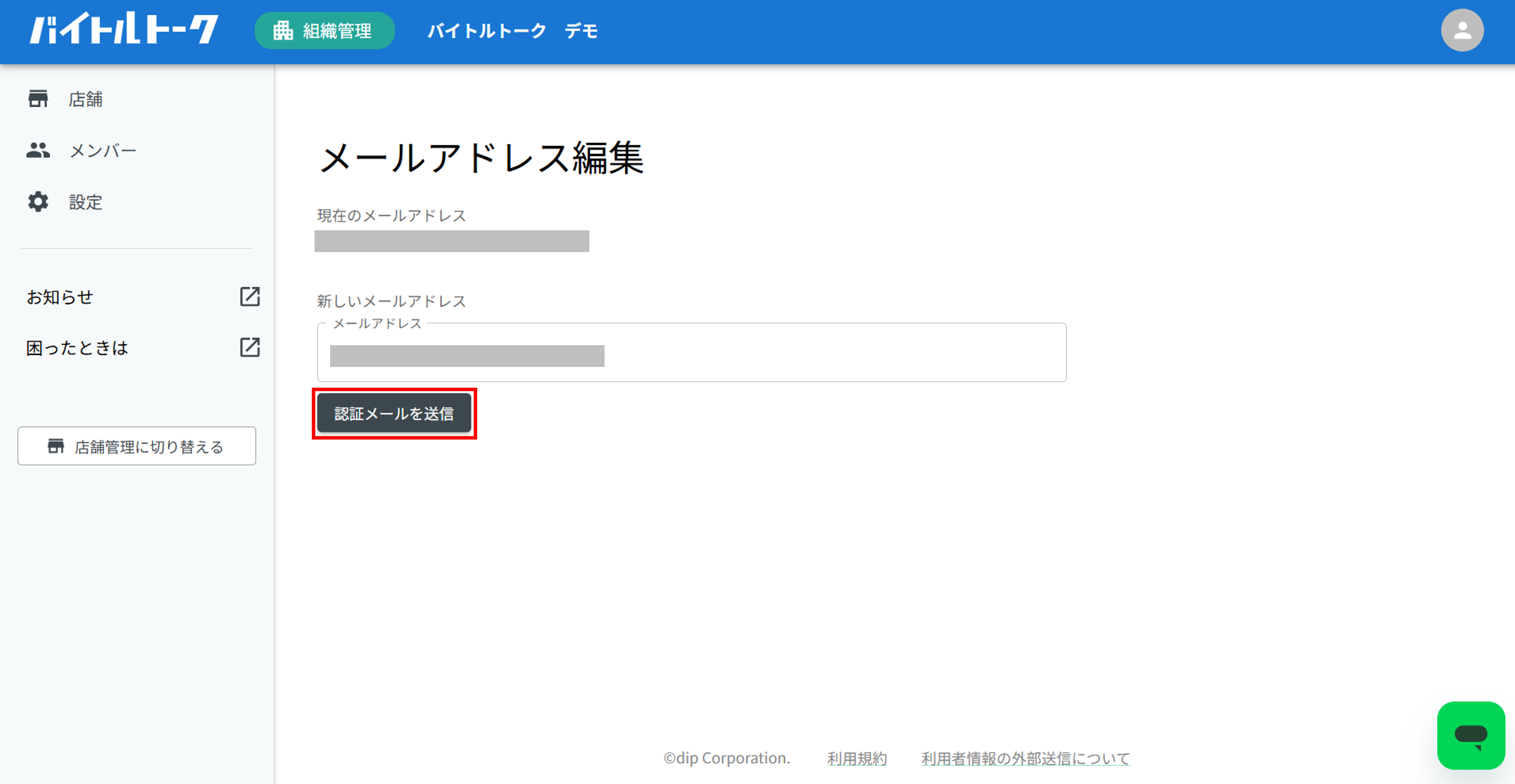Image resolution: width=1515 pixels, height=784 pixels.
Task: Open the green chat support widget
Action: [1470, 735]
